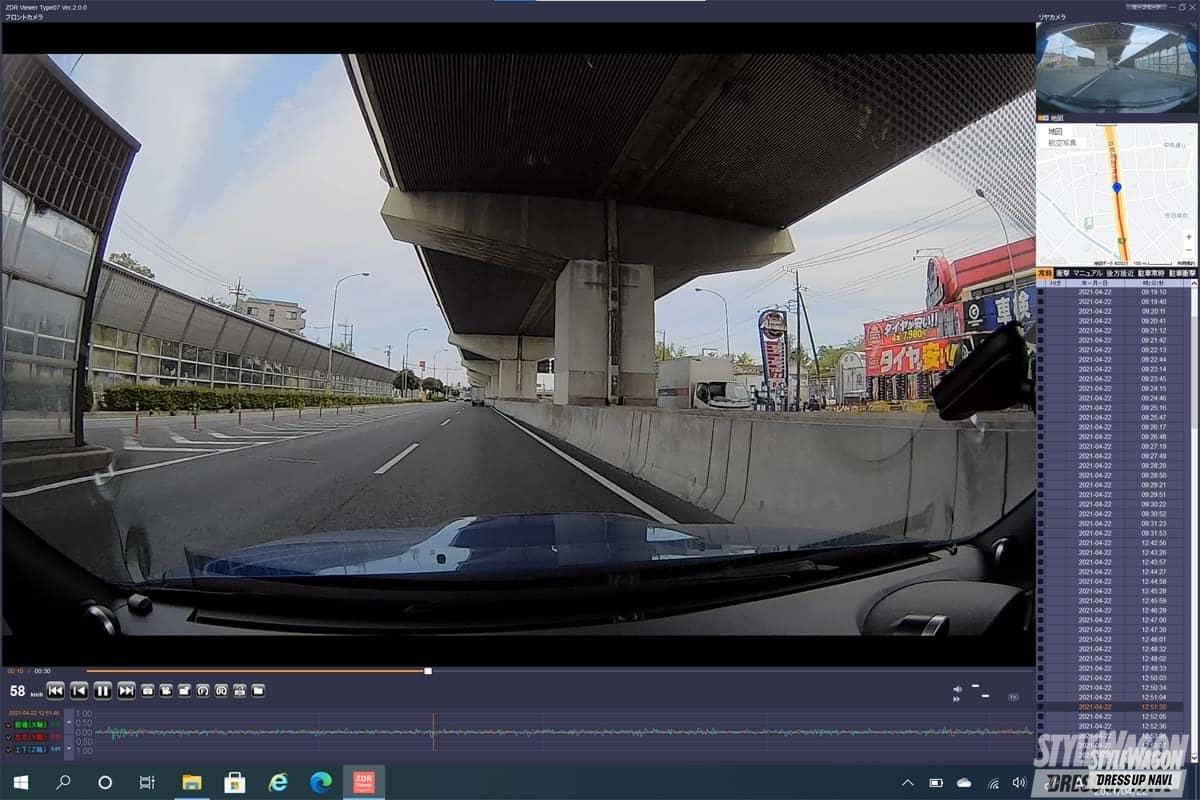
Task: Open Microsoft Edge from the taskbar
Action: [321, 782]
